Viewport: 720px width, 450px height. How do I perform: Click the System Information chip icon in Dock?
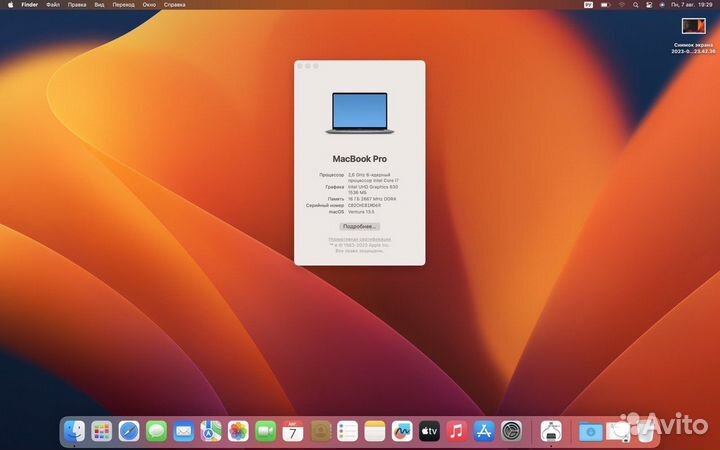click(x=551, y=432)
